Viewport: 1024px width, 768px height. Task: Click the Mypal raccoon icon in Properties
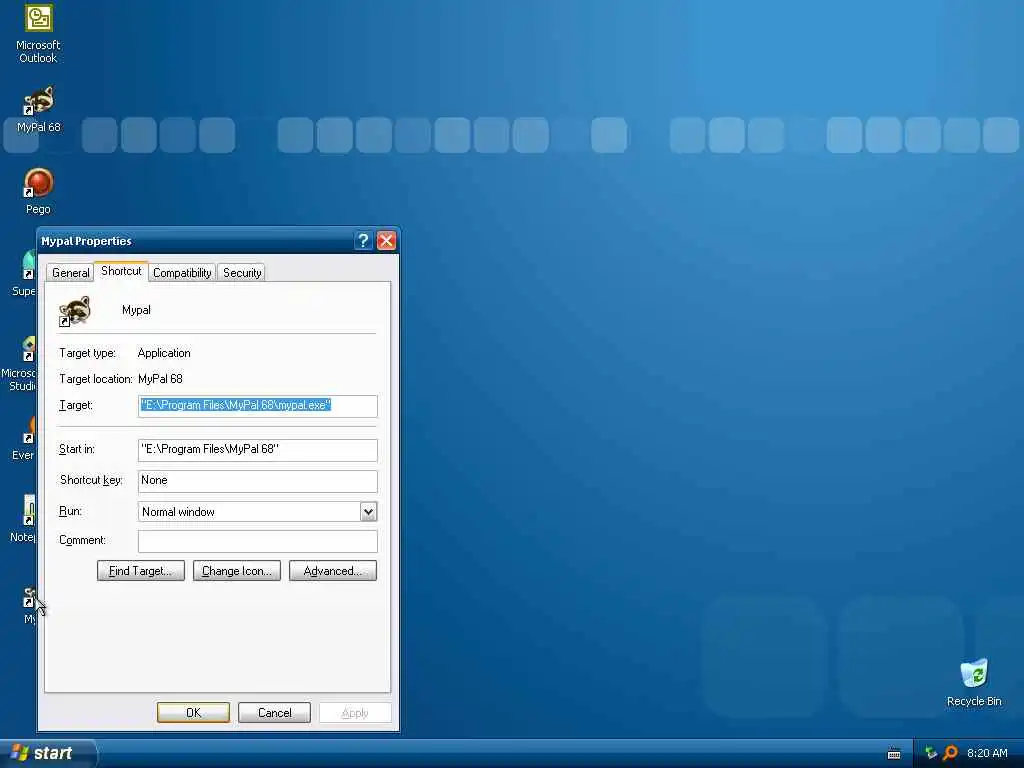74,311
